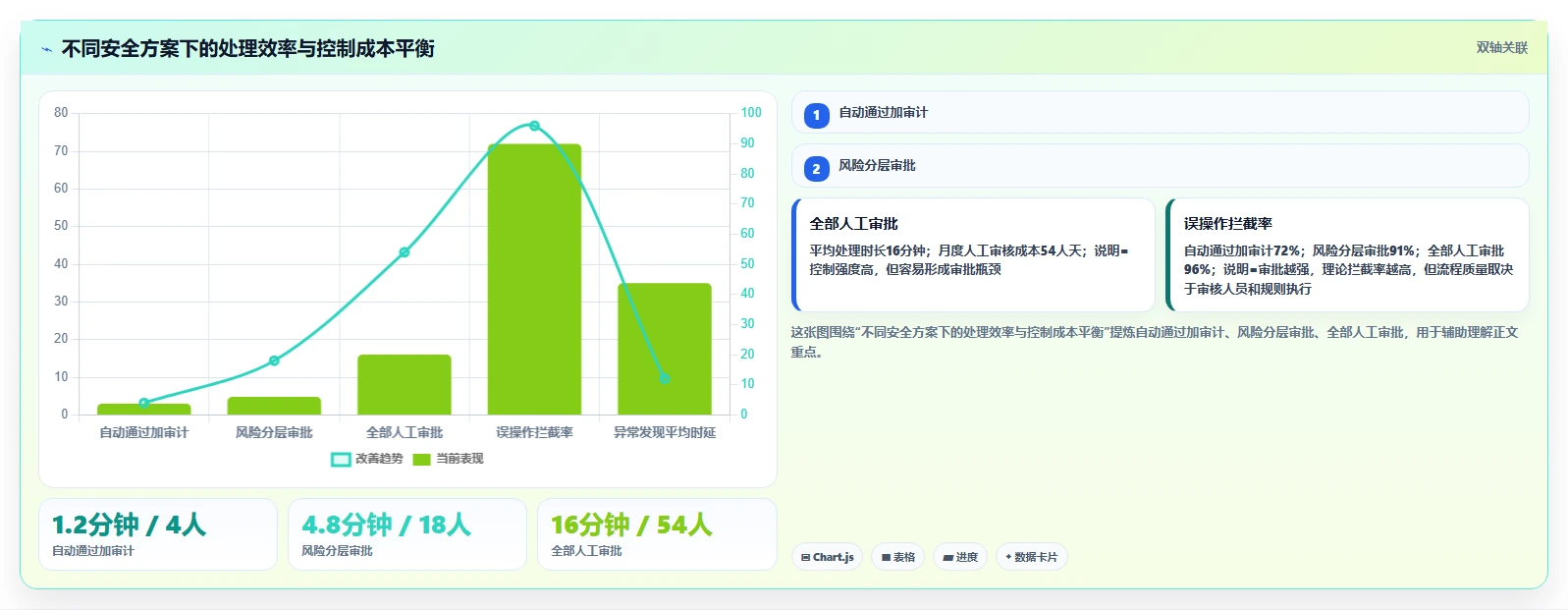
Task: Click numbered badge 1 for 自动通过加审计
Action: pyautogui.click(x=816, y=115)
